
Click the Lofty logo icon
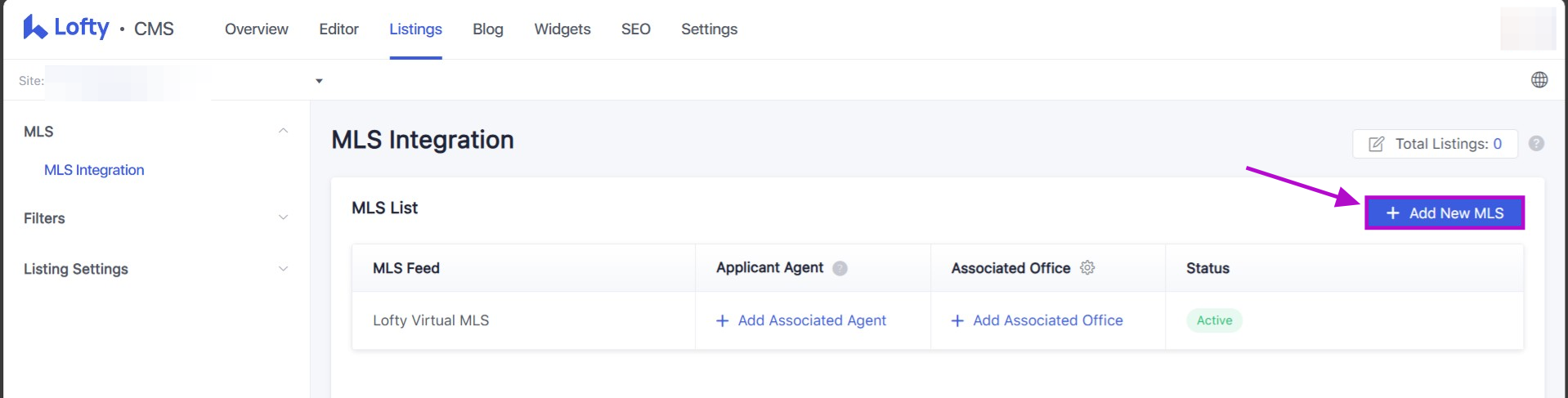34,28
